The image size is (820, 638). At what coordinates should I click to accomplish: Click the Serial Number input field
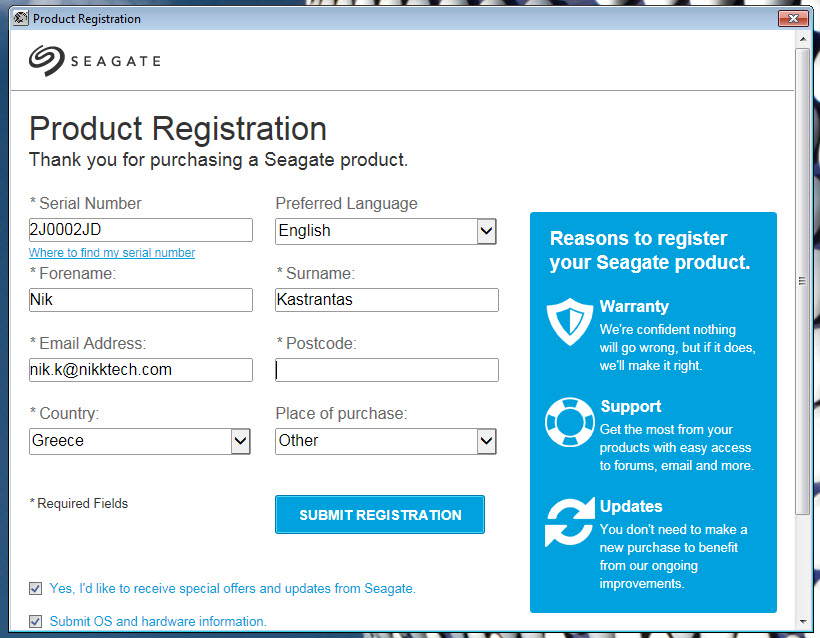tap(141, 230)
